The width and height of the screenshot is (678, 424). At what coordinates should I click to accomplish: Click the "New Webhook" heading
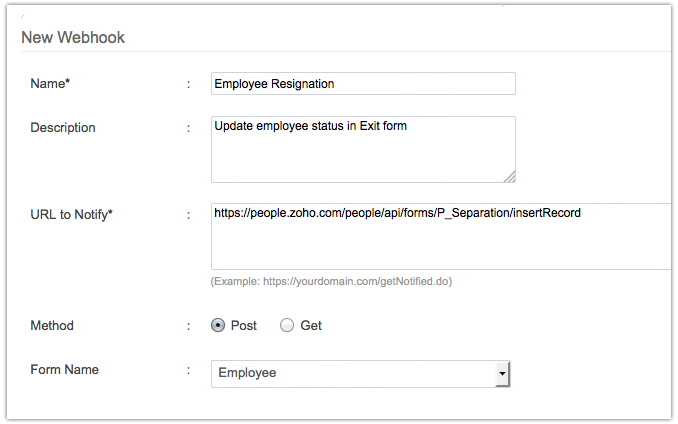(73, 38)
